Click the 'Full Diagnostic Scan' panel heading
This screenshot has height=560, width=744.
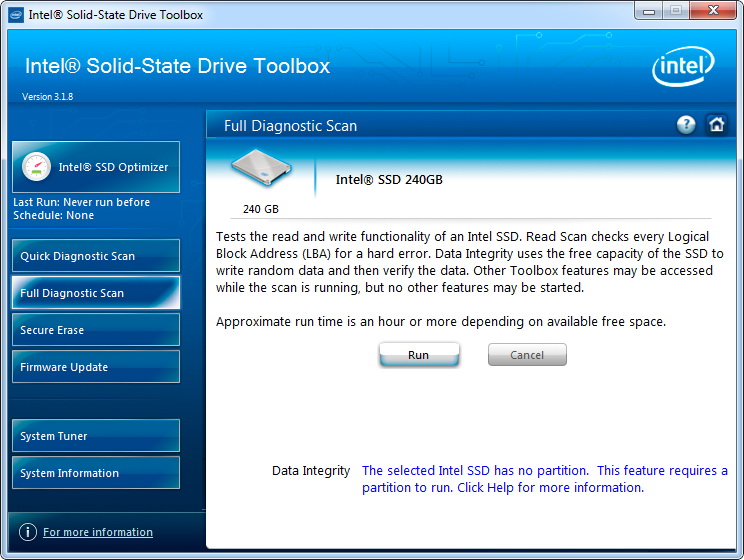pyautogui.click(x=290, y=126)
